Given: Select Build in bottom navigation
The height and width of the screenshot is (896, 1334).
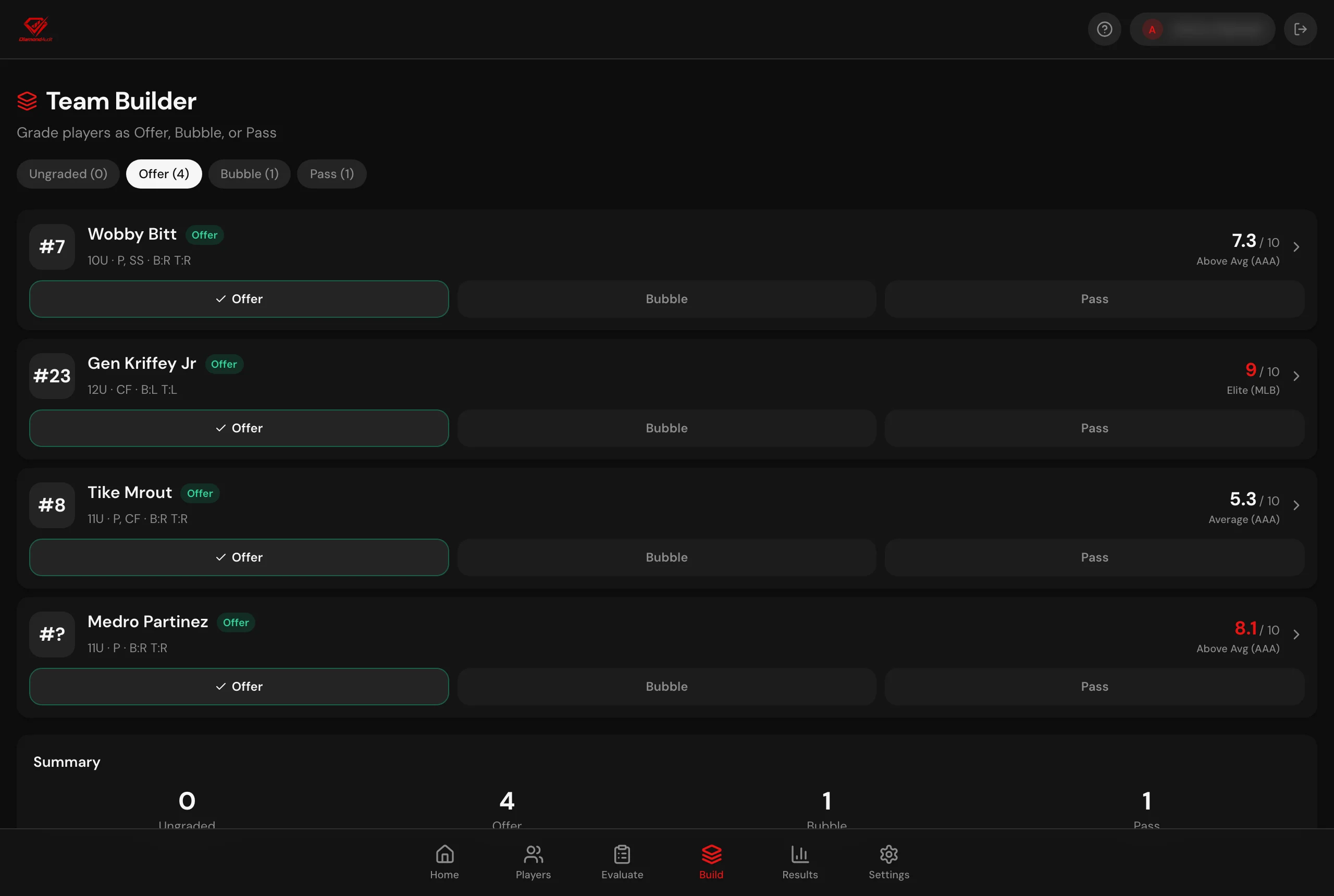Looking at the screenshot, I should pyautogui.click(x=711, y=862).
